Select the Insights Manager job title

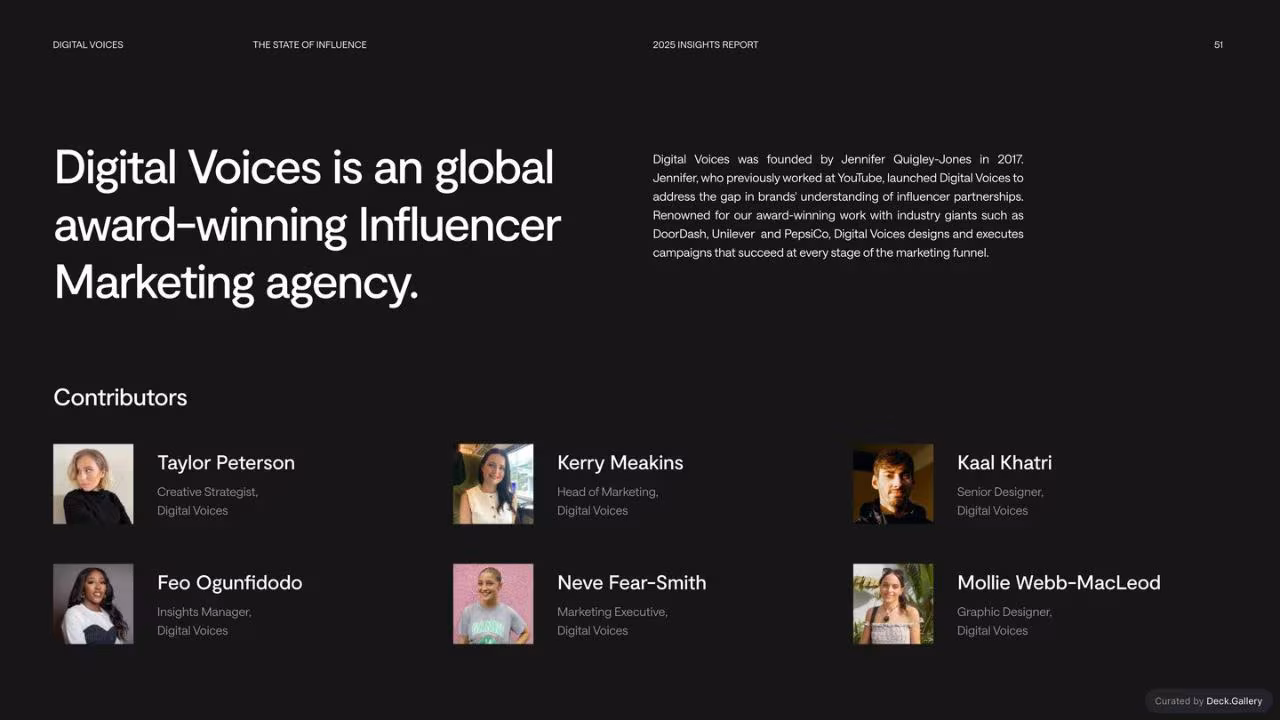point(204,612)
